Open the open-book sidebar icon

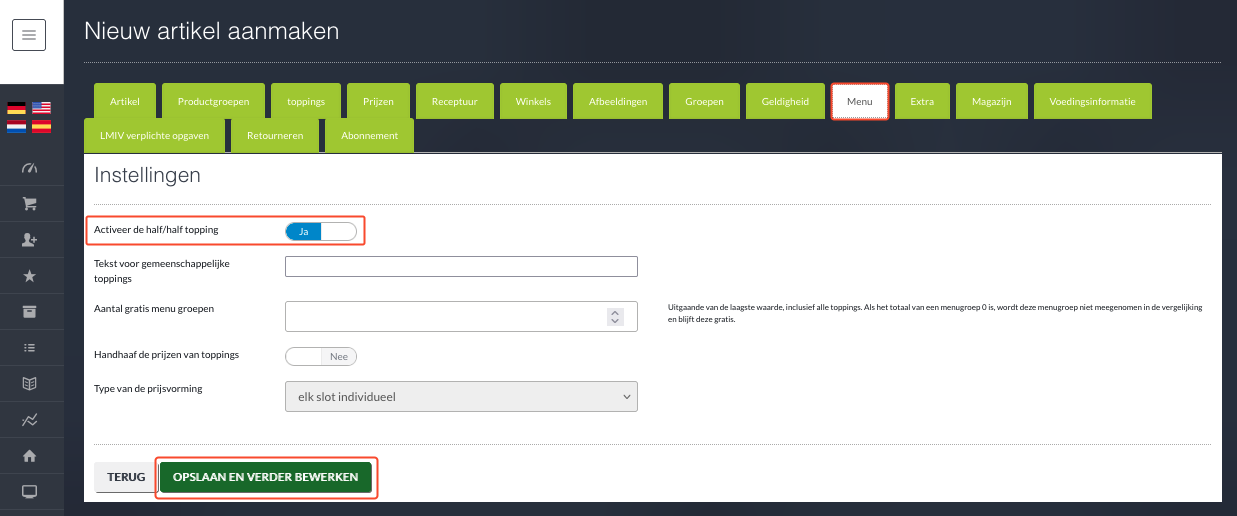[x=29, y=384]
